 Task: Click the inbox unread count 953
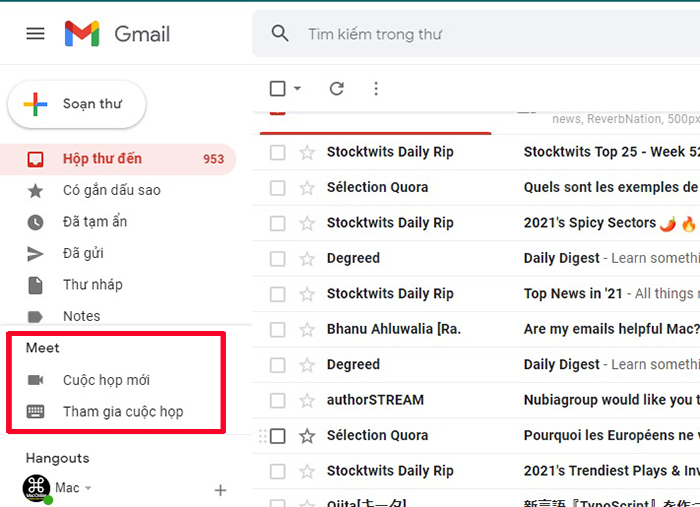coord(213,159)
